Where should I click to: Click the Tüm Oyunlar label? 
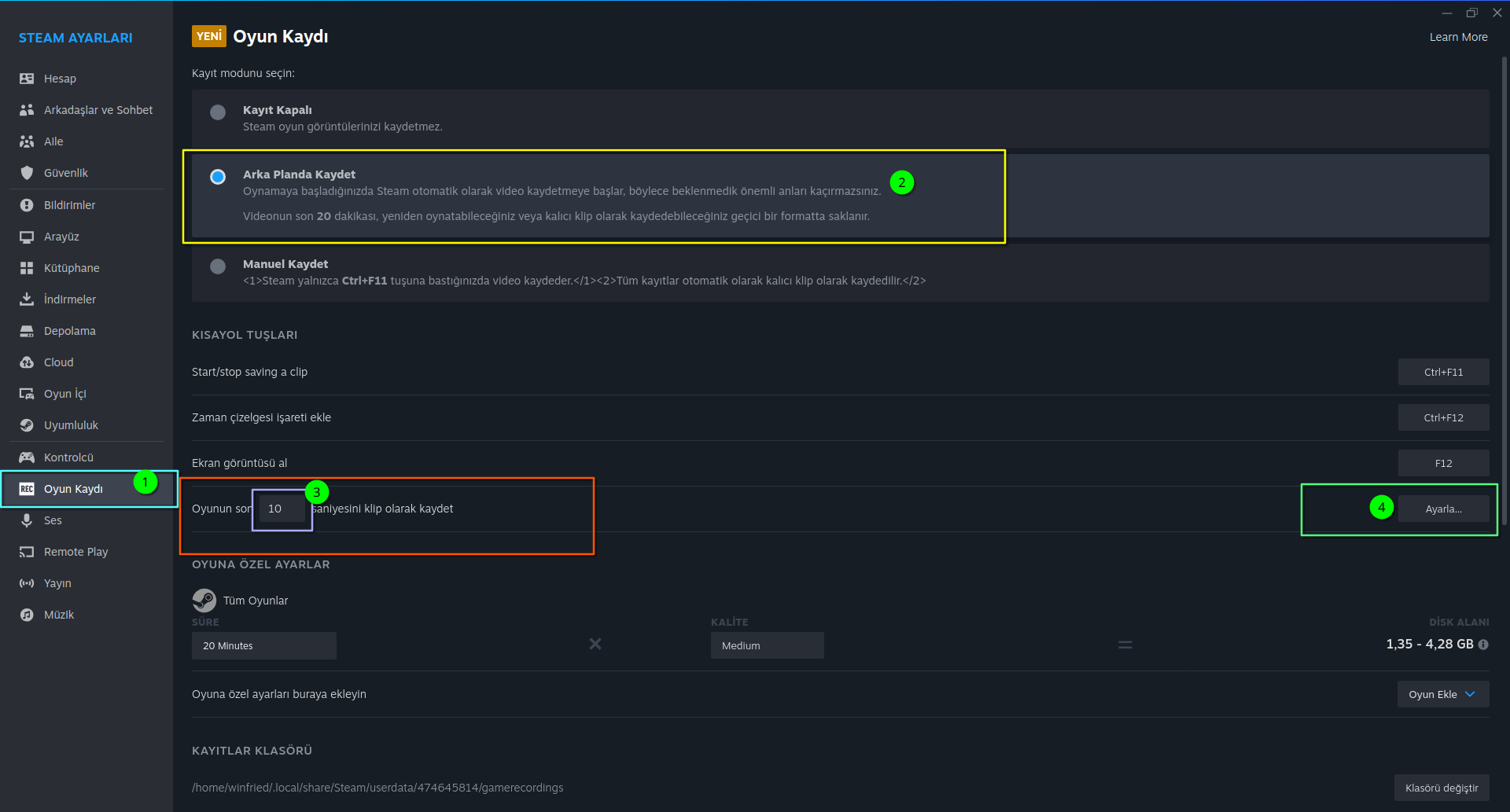coord(256,601)
